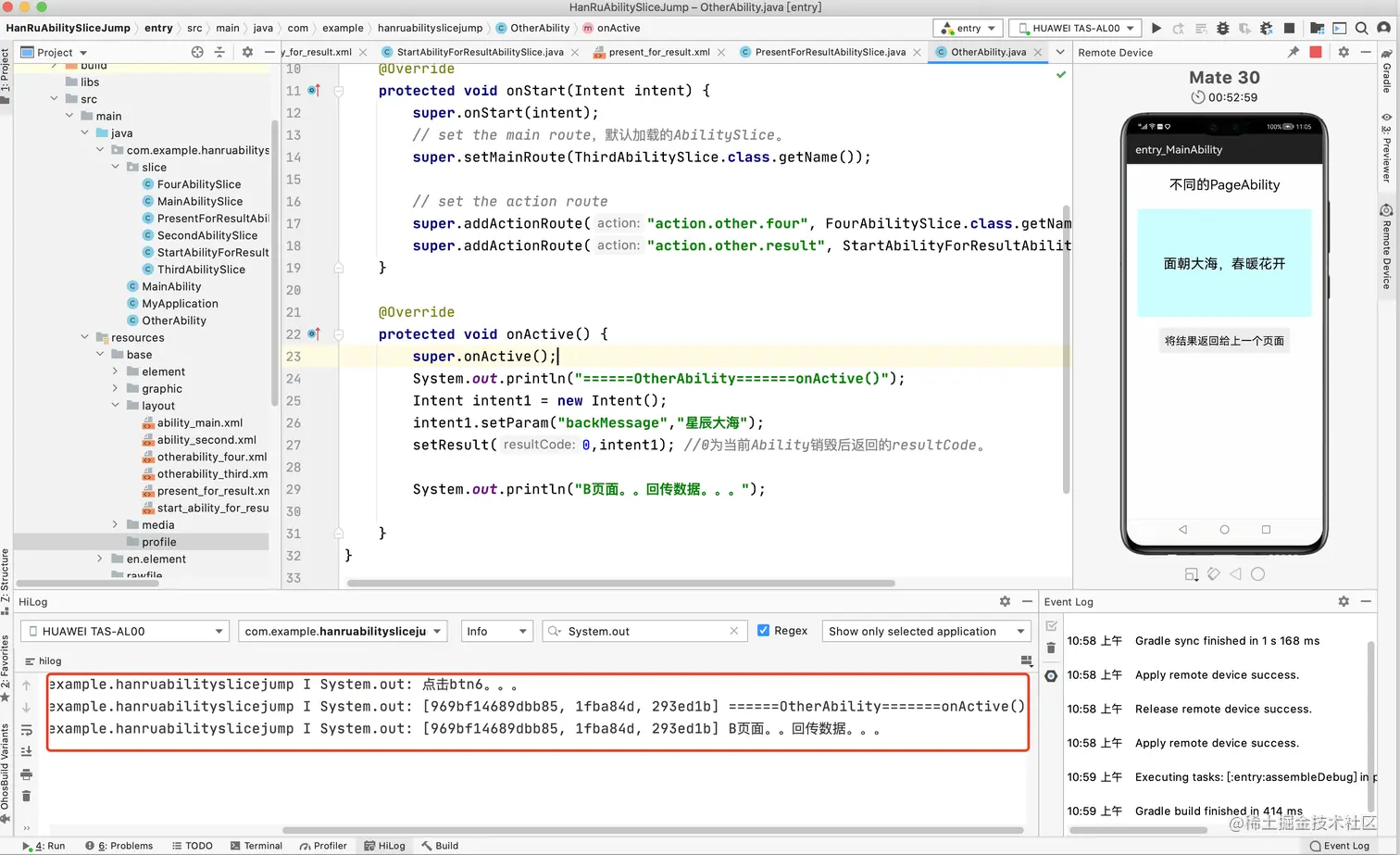Click locate file target icon in Project panel
Viewport: 1400px width, 855px height.
197,52
